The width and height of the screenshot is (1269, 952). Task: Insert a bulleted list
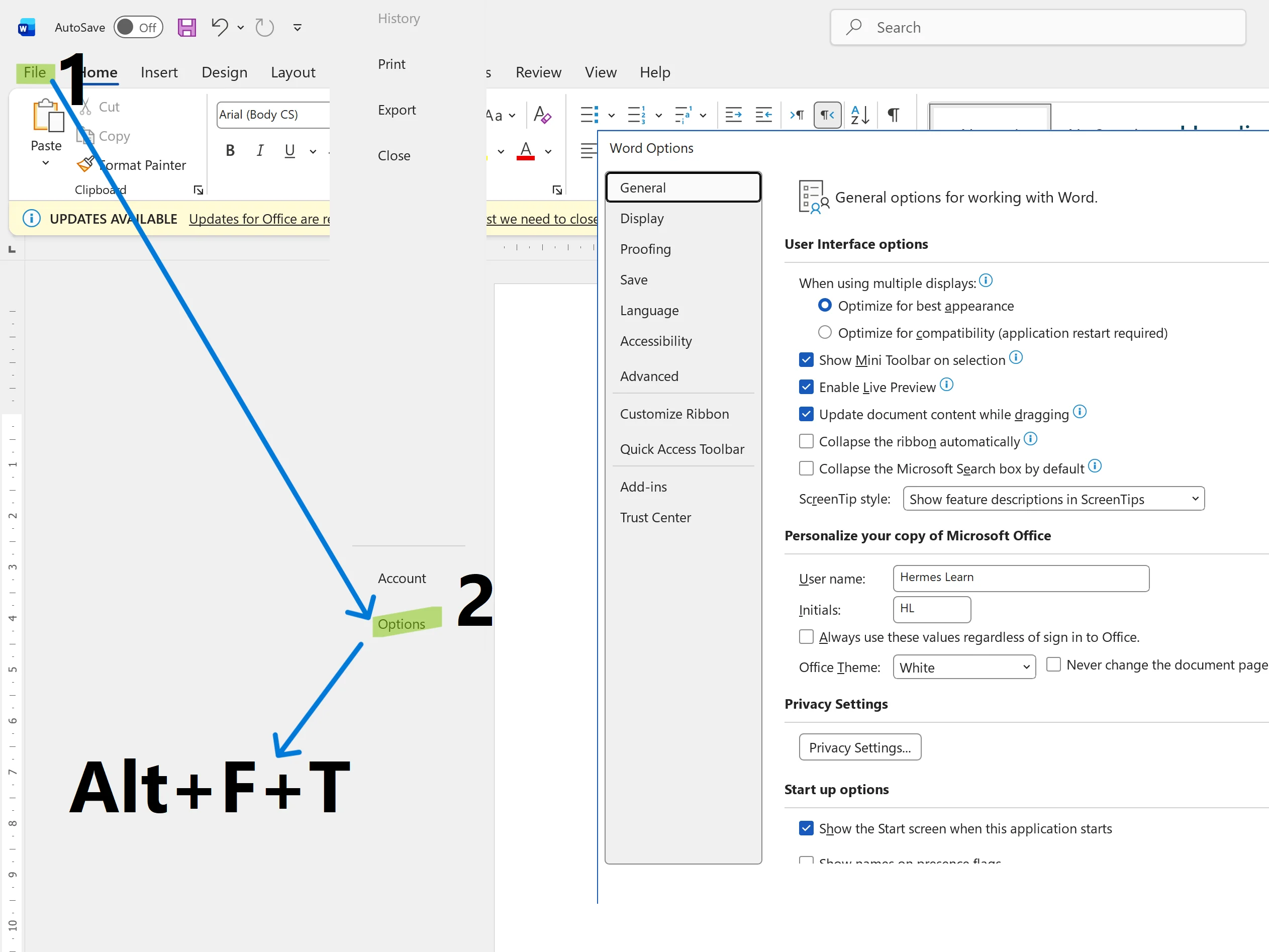coord(589,115)
